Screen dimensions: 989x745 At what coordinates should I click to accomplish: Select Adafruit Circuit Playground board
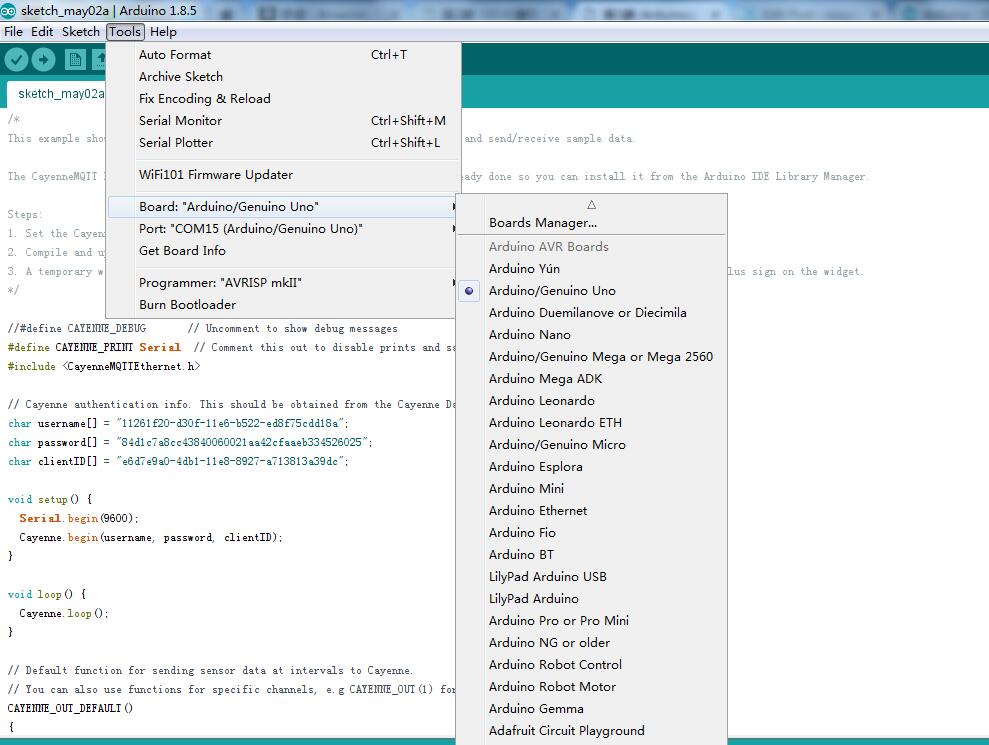592,731
